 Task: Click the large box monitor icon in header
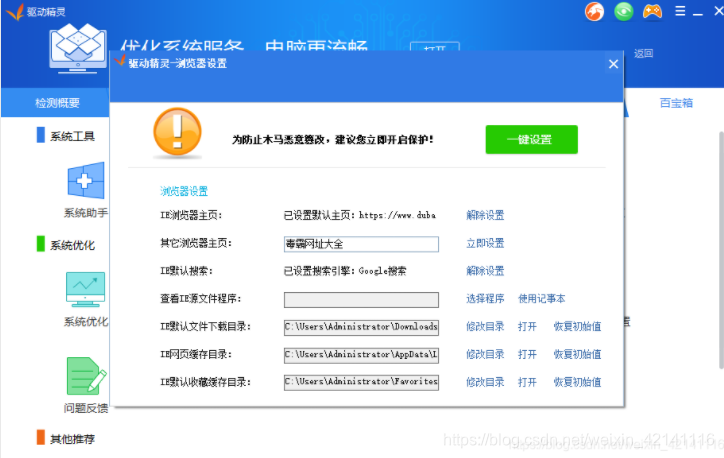78,49
